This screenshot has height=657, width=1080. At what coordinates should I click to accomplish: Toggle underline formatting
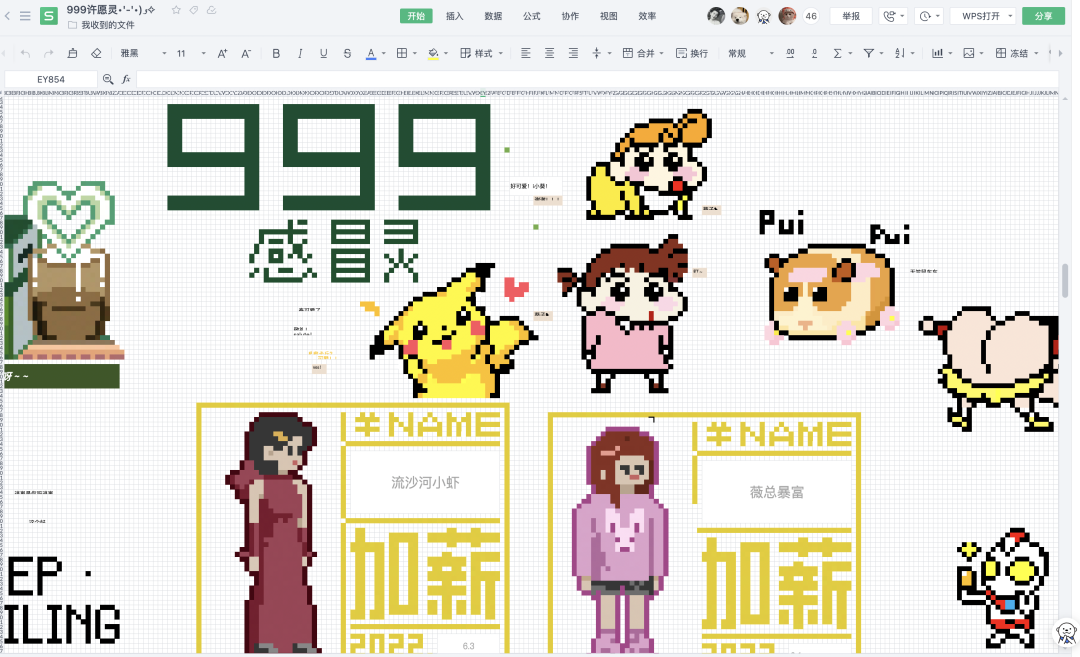(x=323, y=53)
